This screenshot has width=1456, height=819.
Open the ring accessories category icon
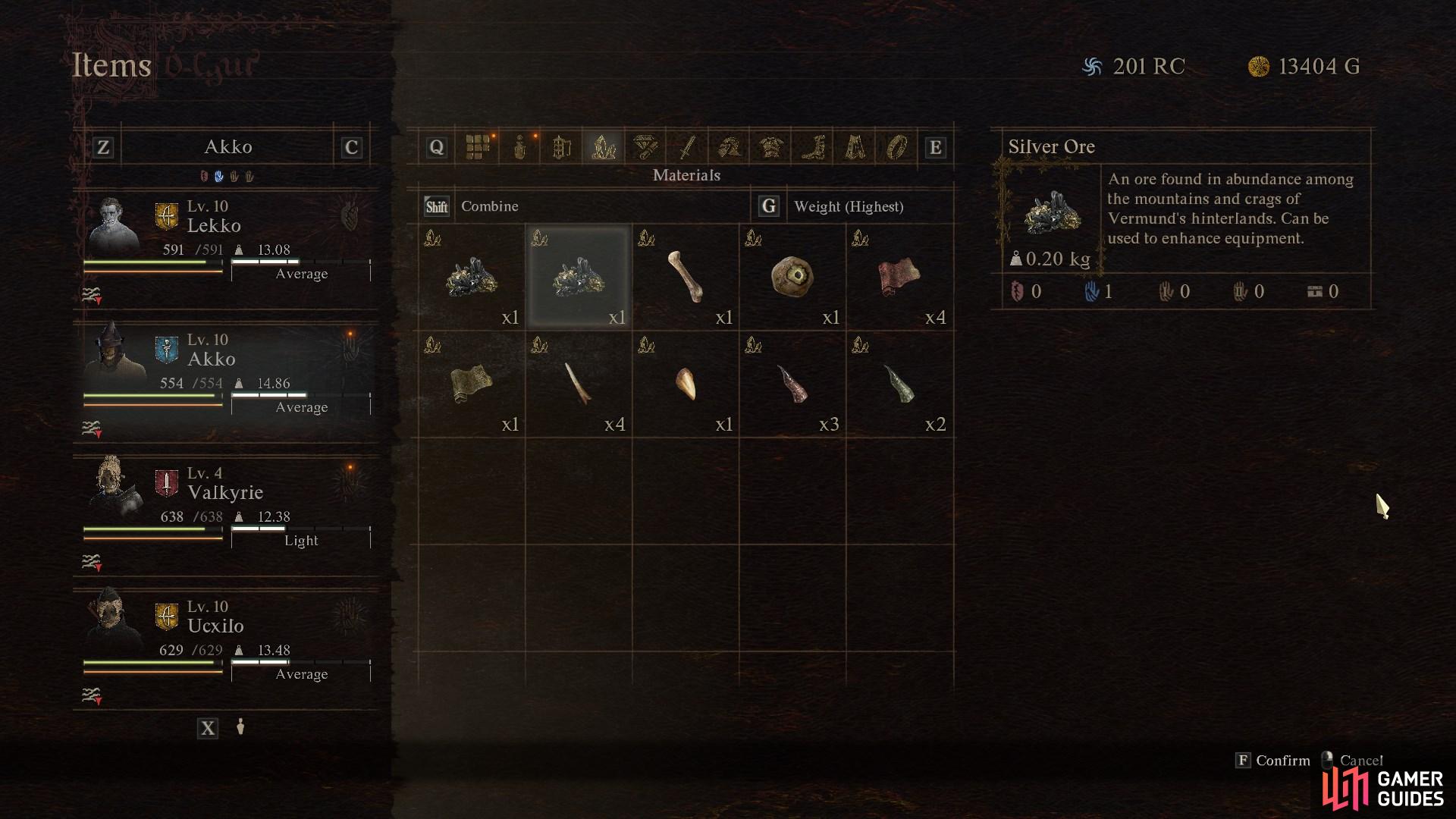[x=897, y=147]
